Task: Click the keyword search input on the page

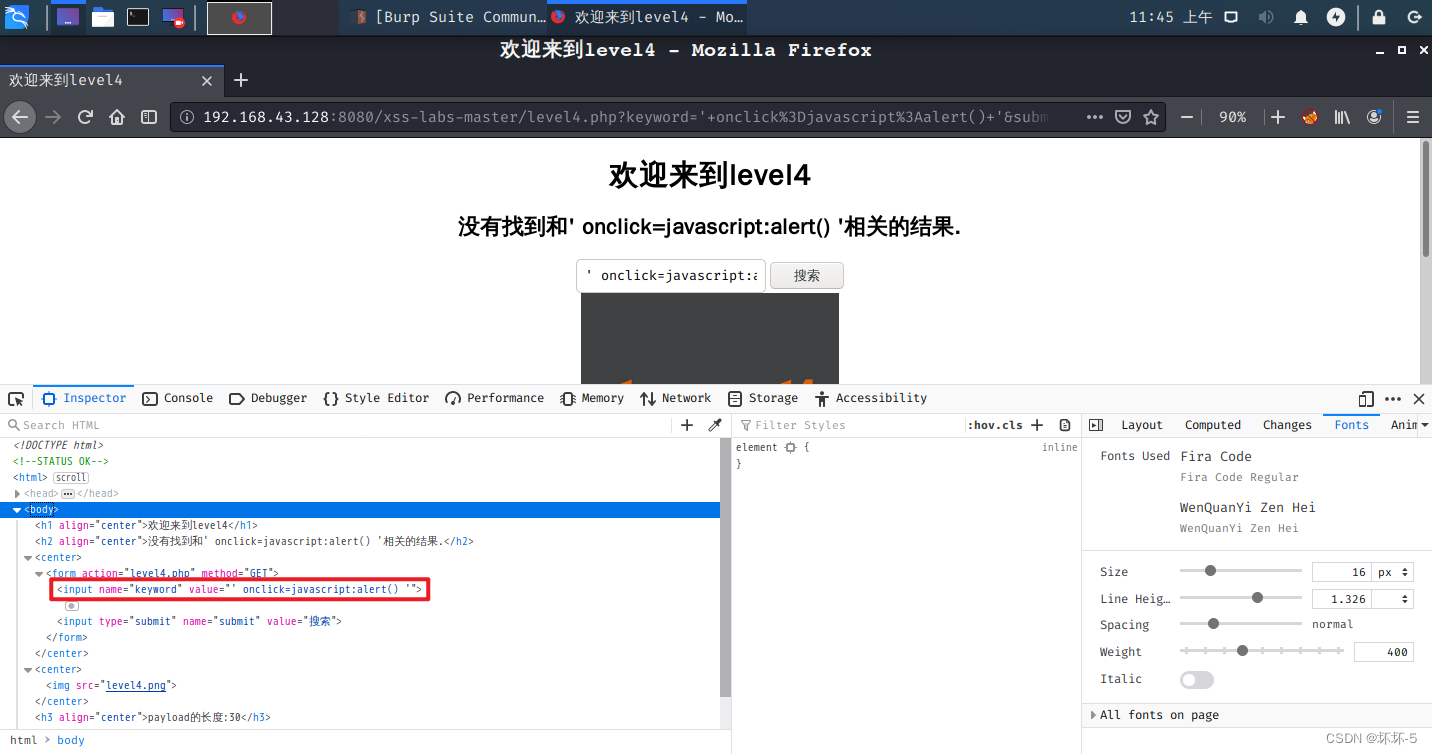Action: point(671,276)
